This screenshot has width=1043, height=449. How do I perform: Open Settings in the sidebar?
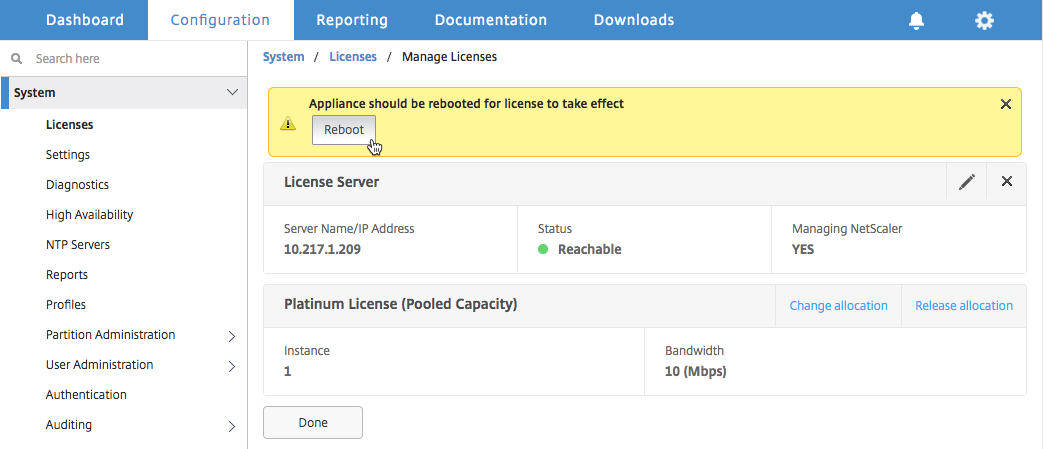coord(68,154)
